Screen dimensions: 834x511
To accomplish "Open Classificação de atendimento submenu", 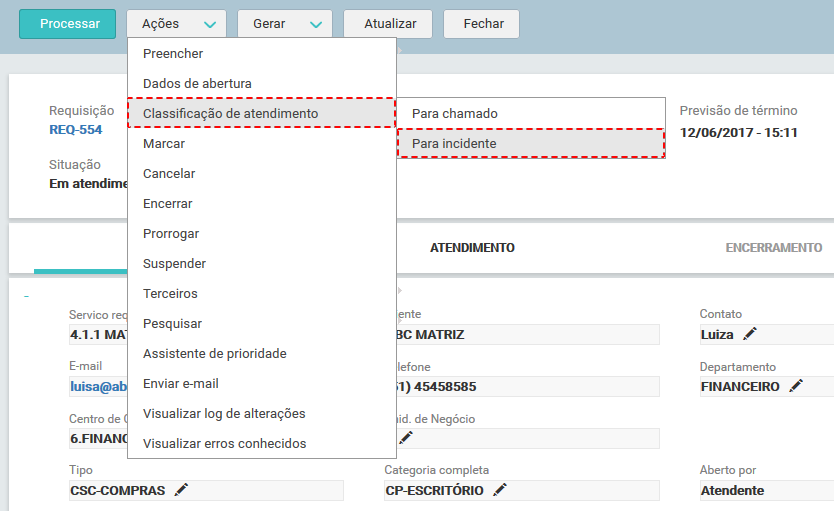I will click(x=262, y=113).
